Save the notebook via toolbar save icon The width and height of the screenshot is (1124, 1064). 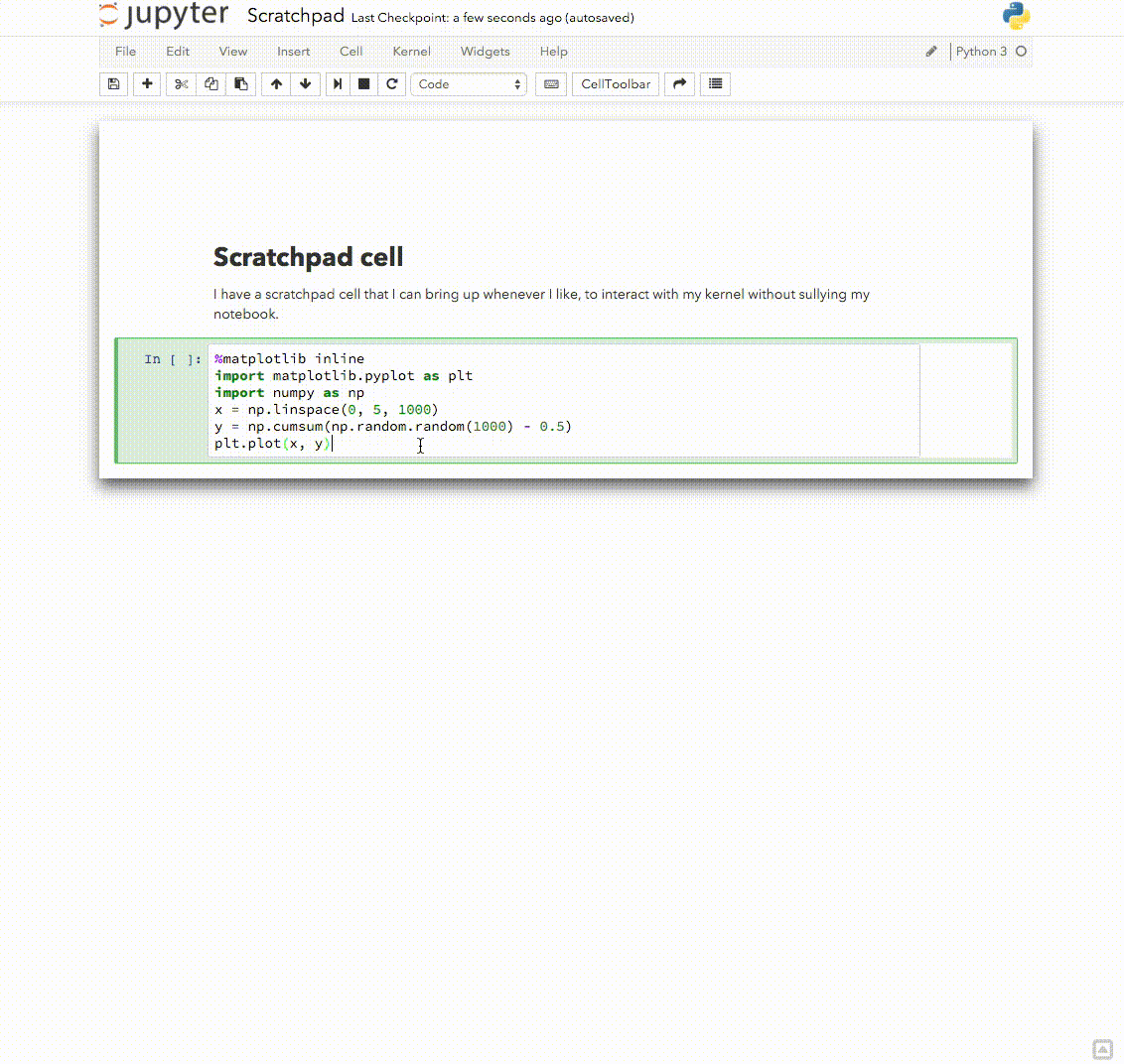113,84
